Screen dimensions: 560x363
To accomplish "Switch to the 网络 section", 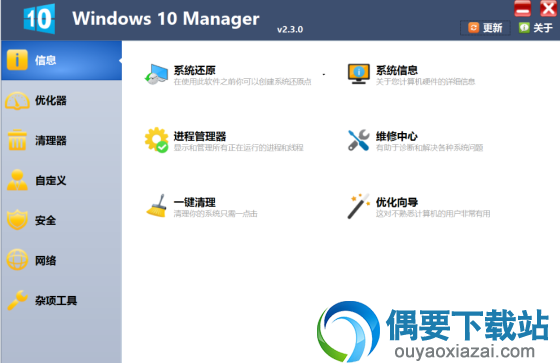I will [x=61, y=260].
